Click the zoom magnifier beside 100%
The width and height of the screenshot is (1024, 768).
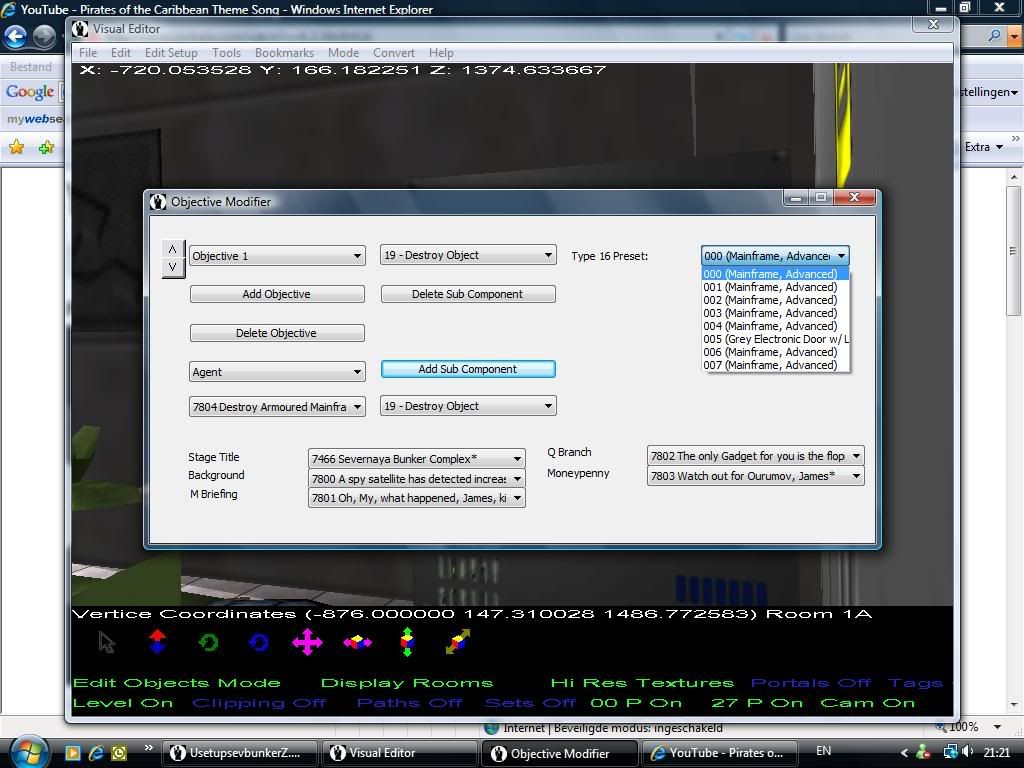click(x=941, y=727)
